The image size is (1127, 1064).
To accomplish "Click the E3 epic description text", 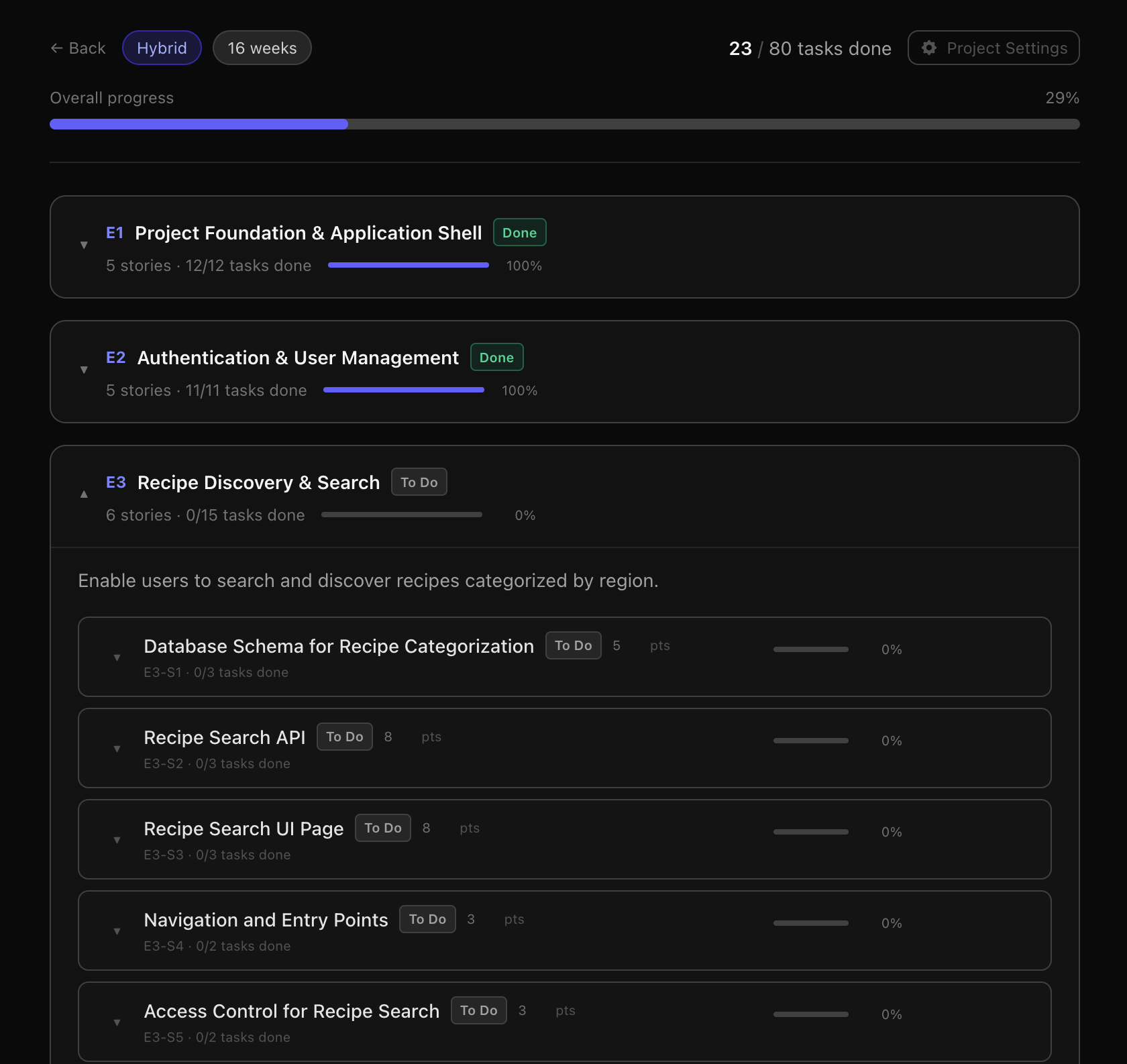I will (368, 580).
